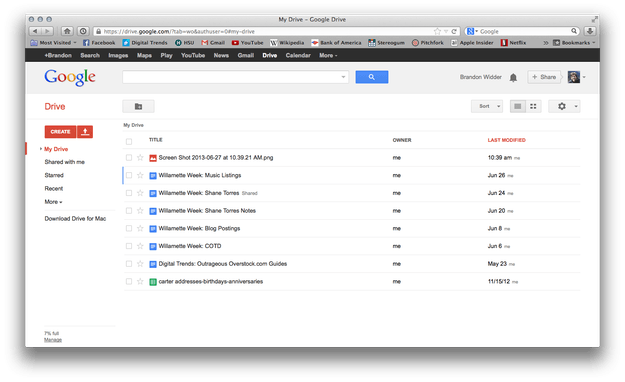This screenshot has height=382, width=625.
Task: Star the Screen Shot 2013-06-27 file
Action: tap(140, 158)
